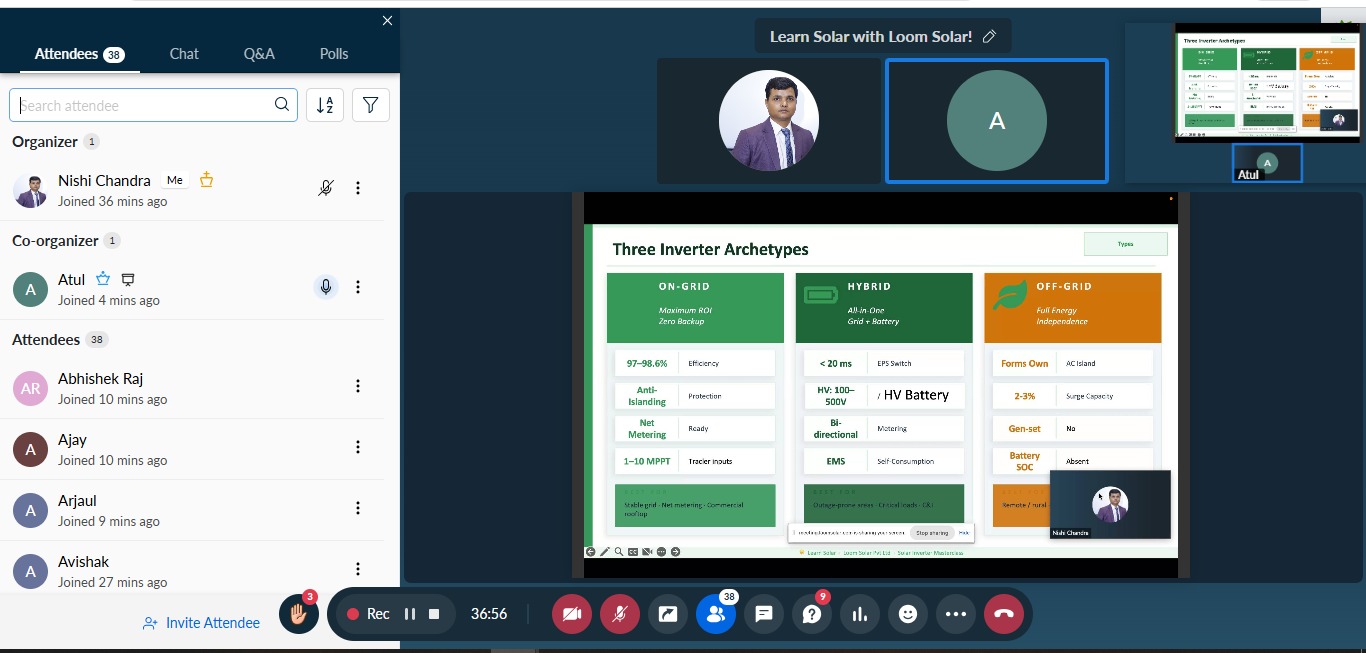
Task: Unmute the microphone in the bottom toolbar
Action: pyautogui.click(x=620, y=614)
